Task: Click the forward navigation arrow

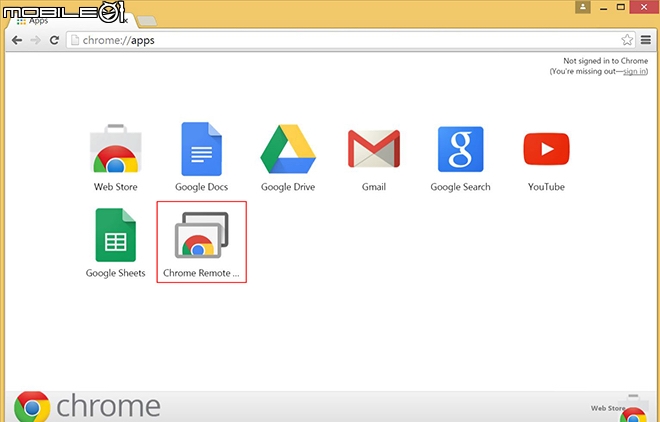Action: point(36,40)
